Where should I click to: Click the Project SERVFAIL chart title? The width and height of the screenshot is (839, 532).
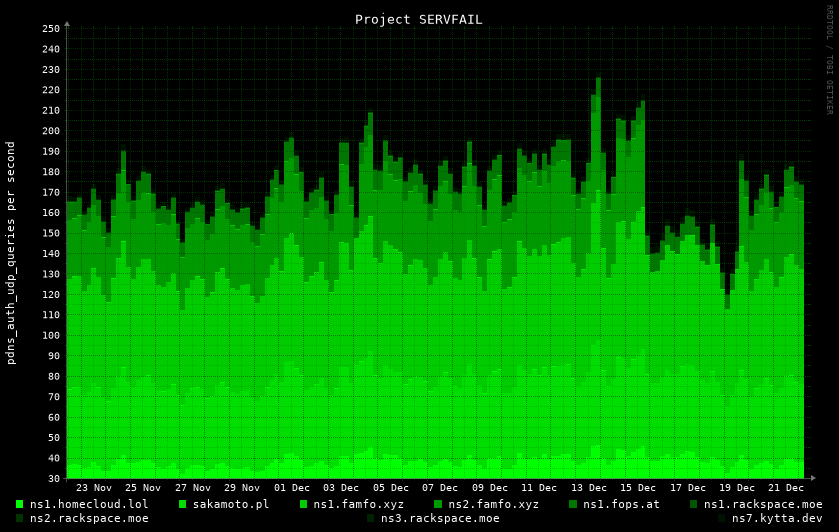(x=418, y=19)
